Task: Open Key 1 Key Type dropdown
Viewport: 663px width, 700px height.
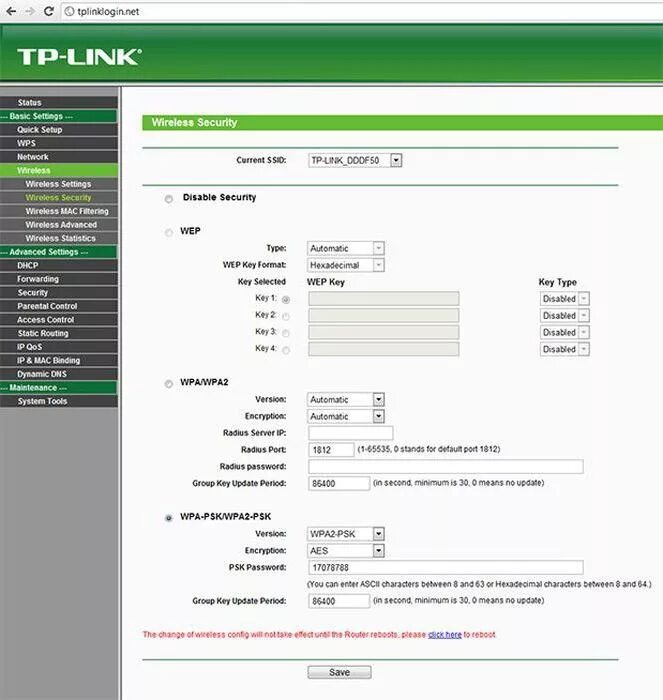Action: 565,299
